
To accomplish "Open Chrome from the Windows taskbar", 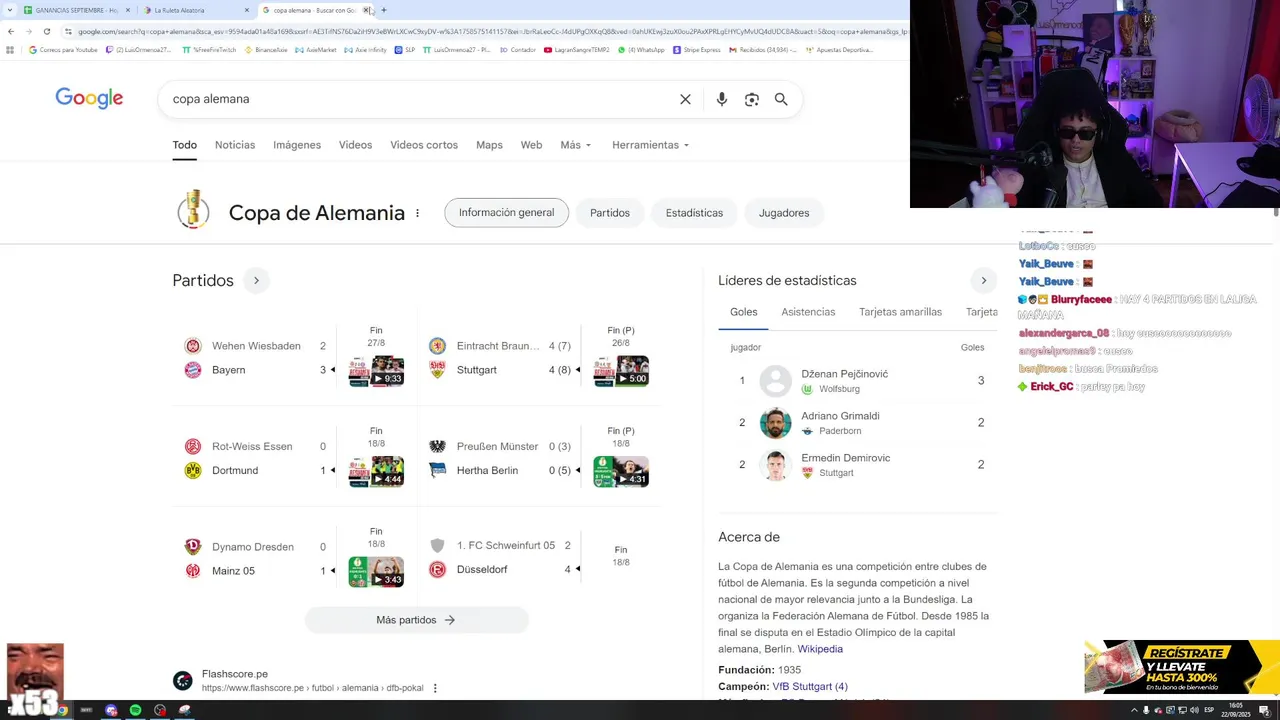I will 62,710.
